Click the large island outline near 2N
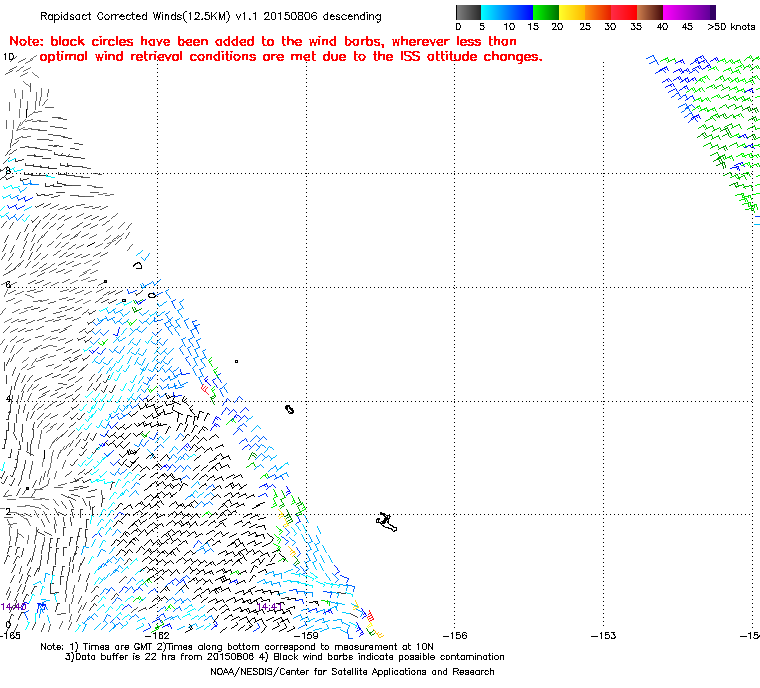The width and height of the screenshot is (760, 688). click(386, 522)
